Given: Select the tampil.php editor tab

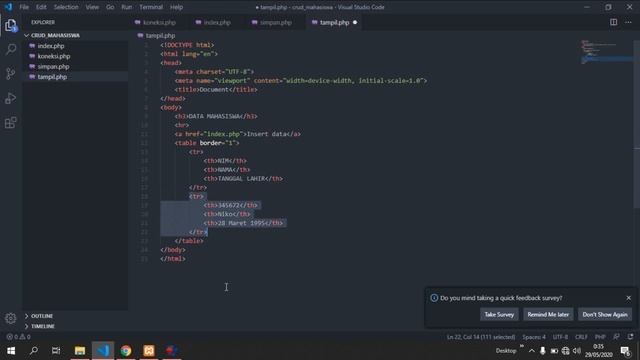Looking at the screenshot, I should pos(334,22).
